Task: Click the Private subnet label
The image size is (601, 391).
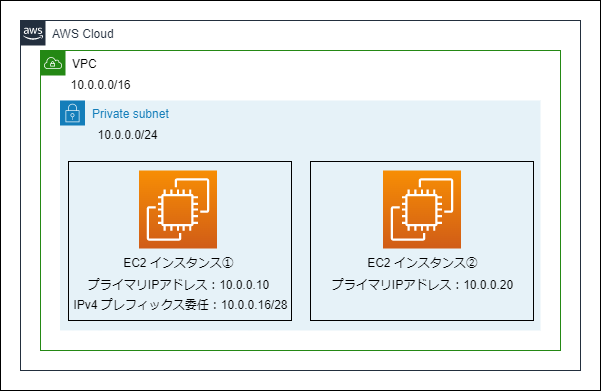Action: 130,114
